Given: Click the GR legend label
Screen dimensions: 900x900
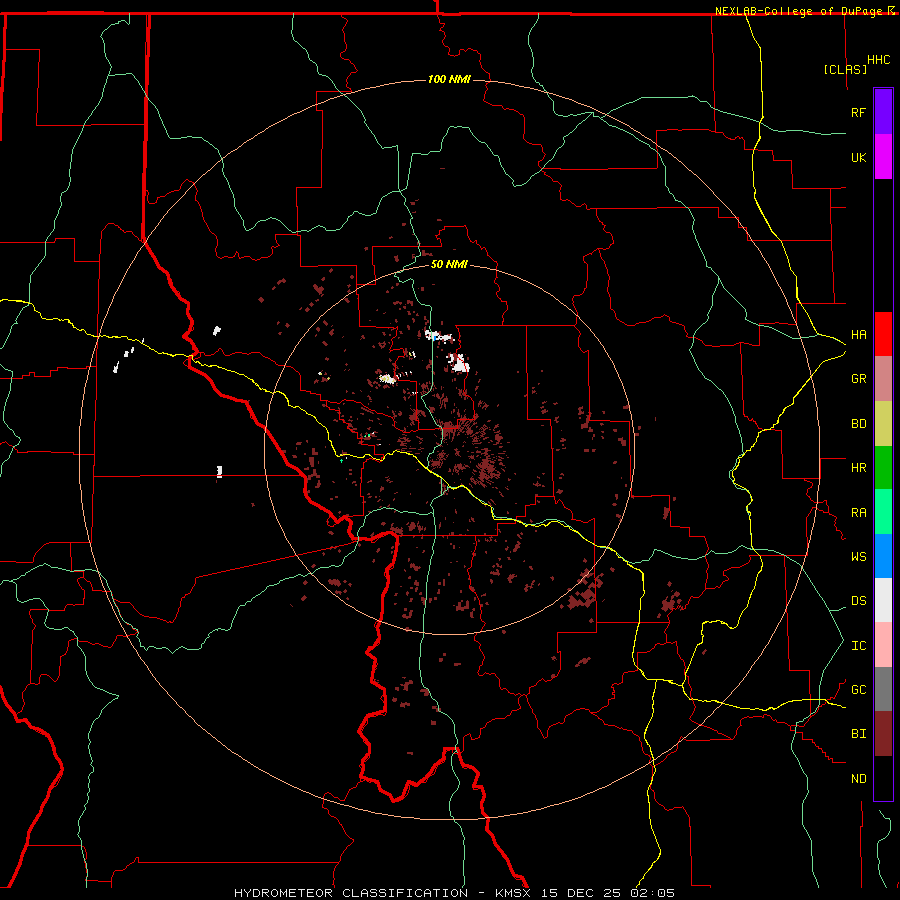Looking at the screenshot, I should (x=858, y=379).
